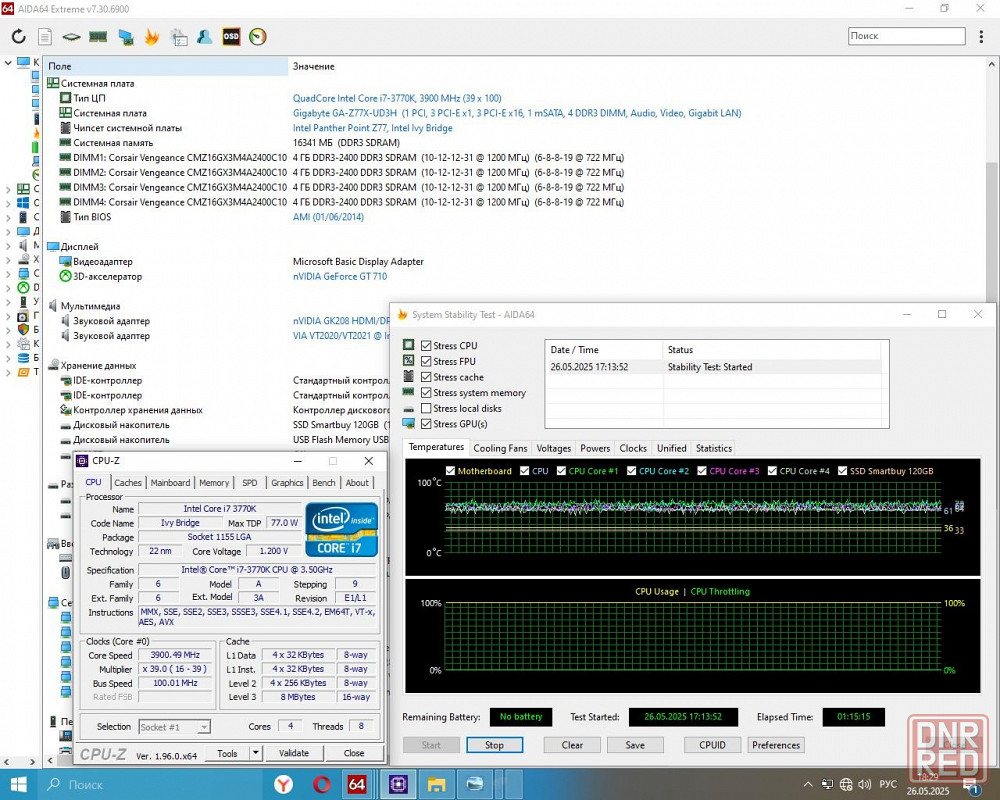Viewport: 1000px width, 800px height.
Task: Open the Tools dropdown arrow in CPU-Z
Action: 255,753
